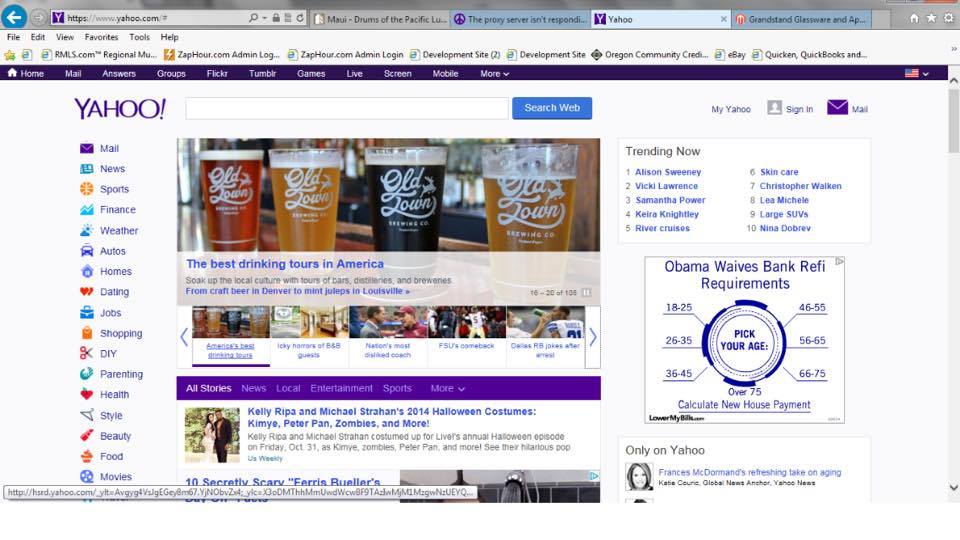Open the Kelly Ripa Halloween Costumes story
The height and width of the screenshot is (540, 960).
coord(391,418)
